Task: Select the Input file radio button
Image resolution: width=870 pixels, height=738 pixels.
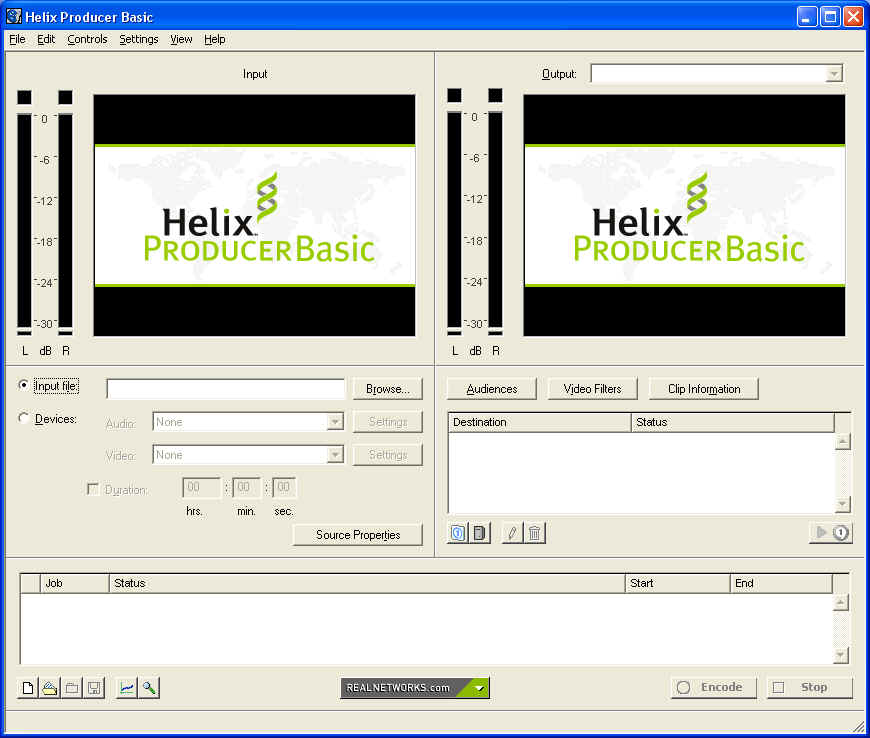Action: 24,386
